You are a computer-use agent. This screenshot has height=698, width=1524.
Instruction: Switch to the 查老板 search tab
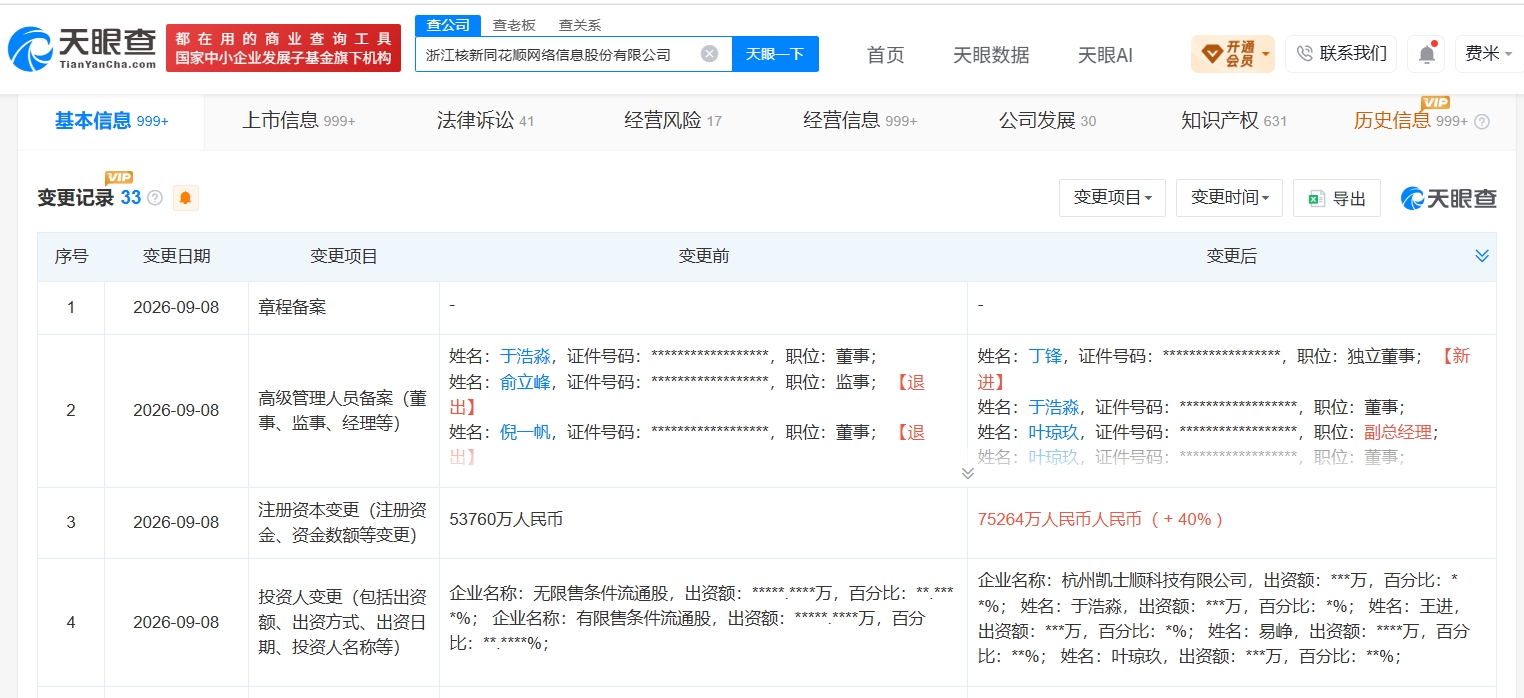click(514, 25)
